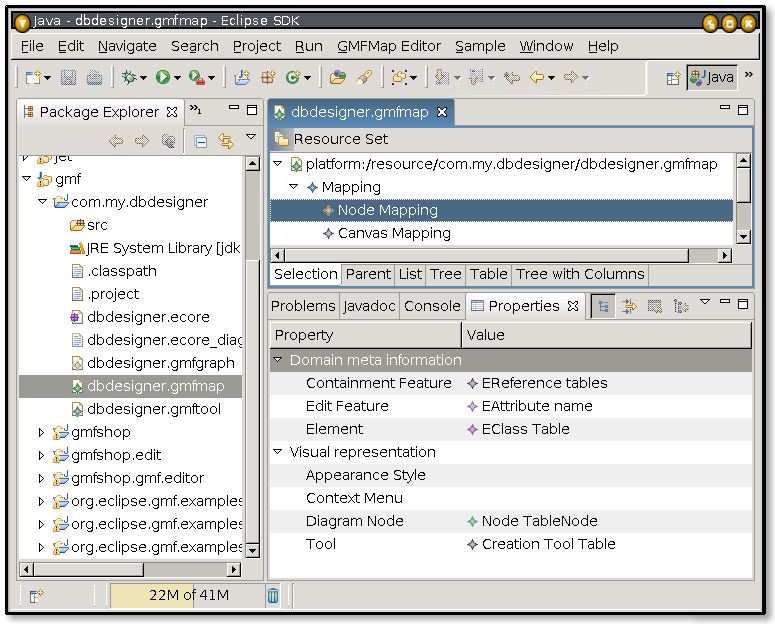The height and width of the screenshot is (624, 775).
Task: Collapse Domain meta information category
Action: point(278,360)
